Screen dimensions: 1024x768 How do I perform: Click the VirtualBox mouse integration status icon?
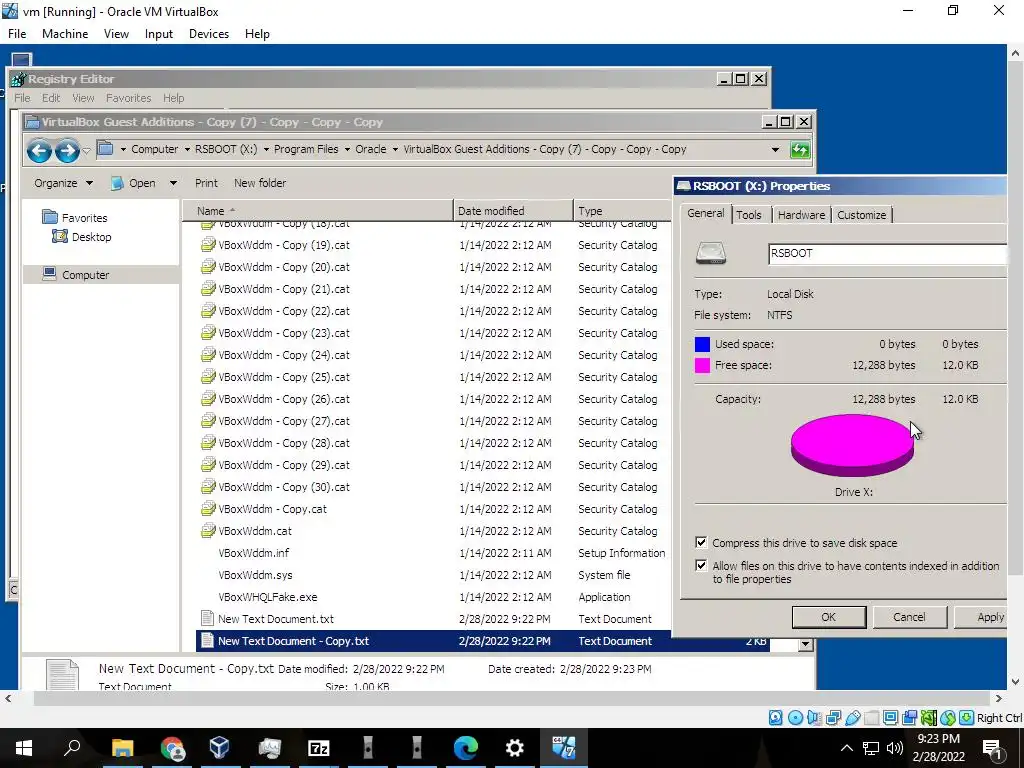(x=948, y=718)
